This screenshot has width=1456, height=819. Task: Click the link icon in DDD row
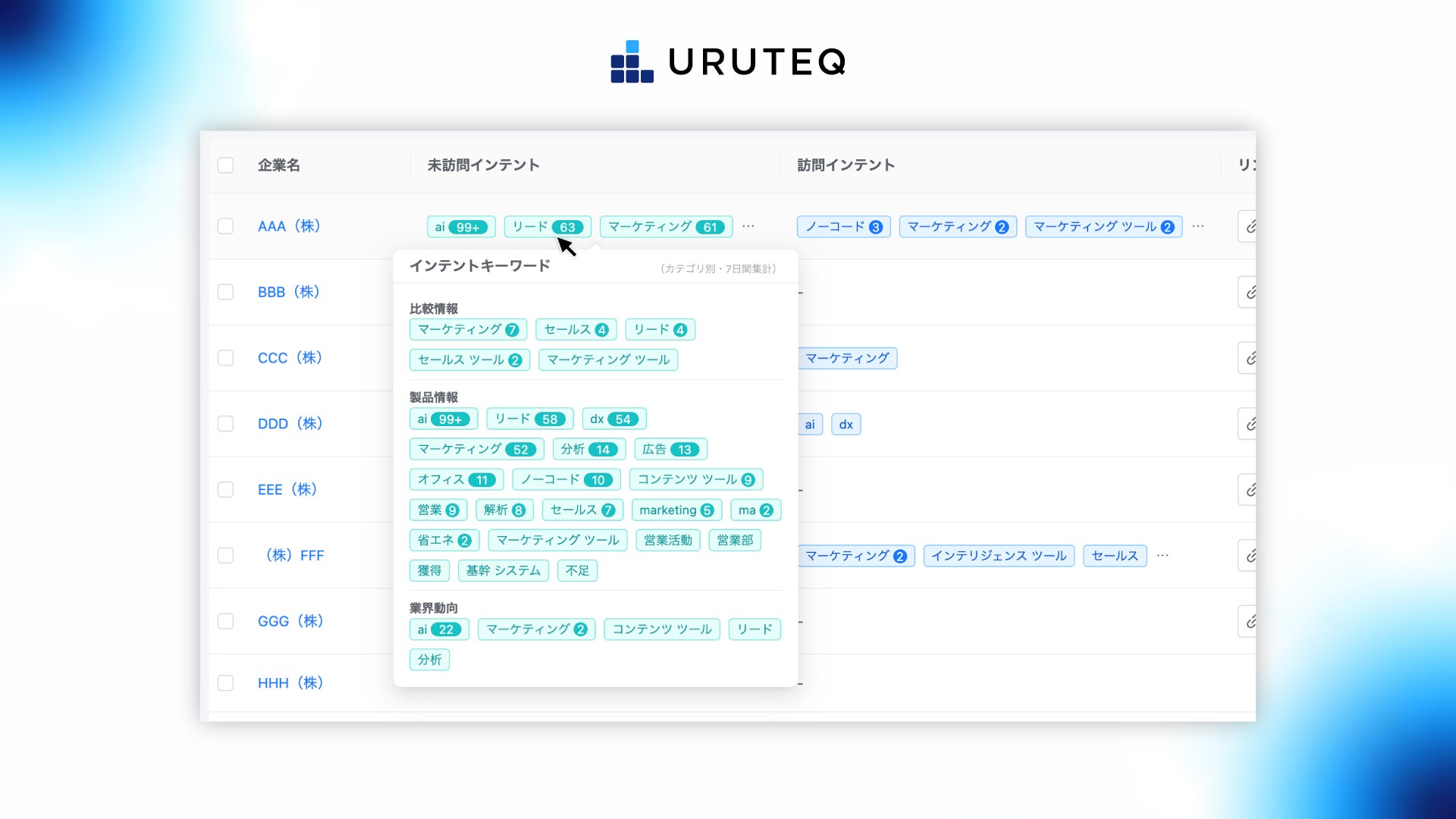[x=1249, y=424]
